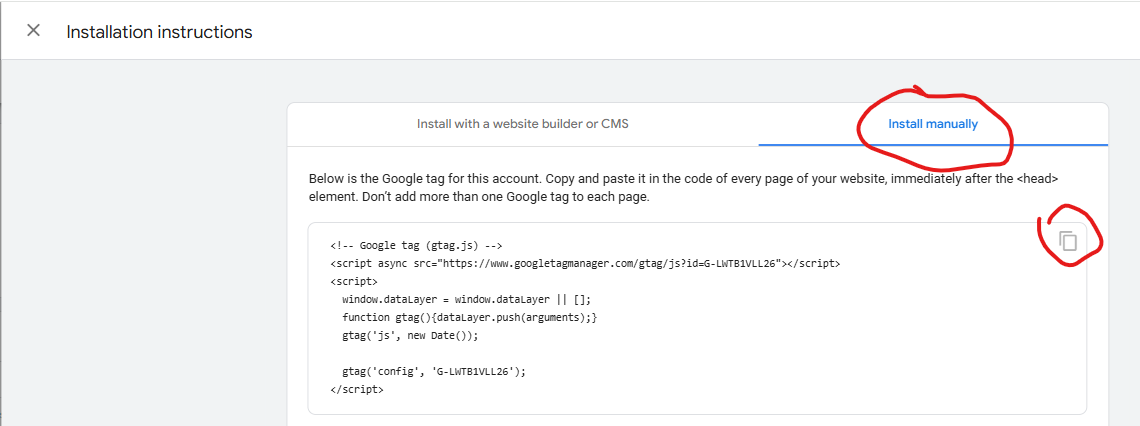Click the closing </script> tag line

(356, 390)
